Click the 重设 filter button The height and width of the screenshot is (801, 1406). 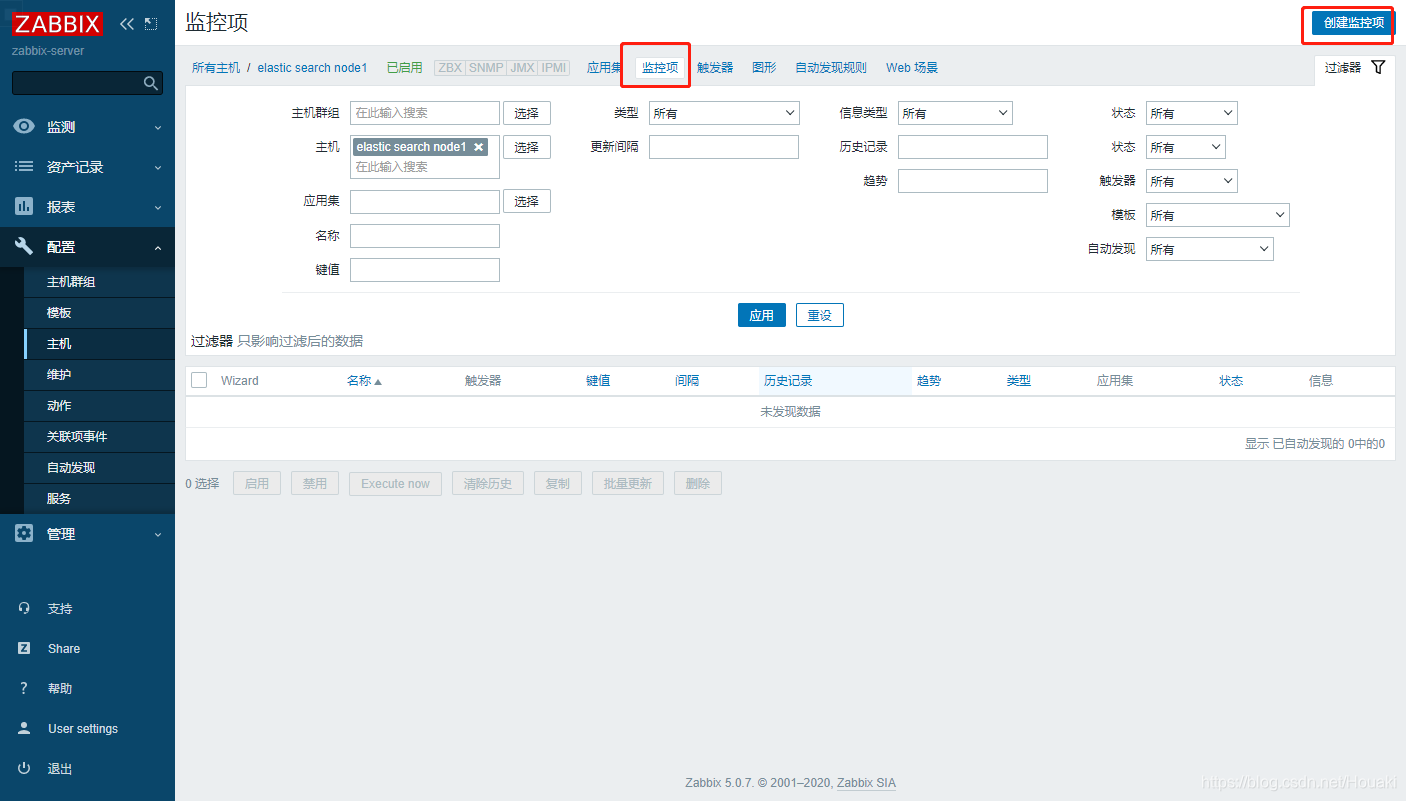(x=820, y=315)
